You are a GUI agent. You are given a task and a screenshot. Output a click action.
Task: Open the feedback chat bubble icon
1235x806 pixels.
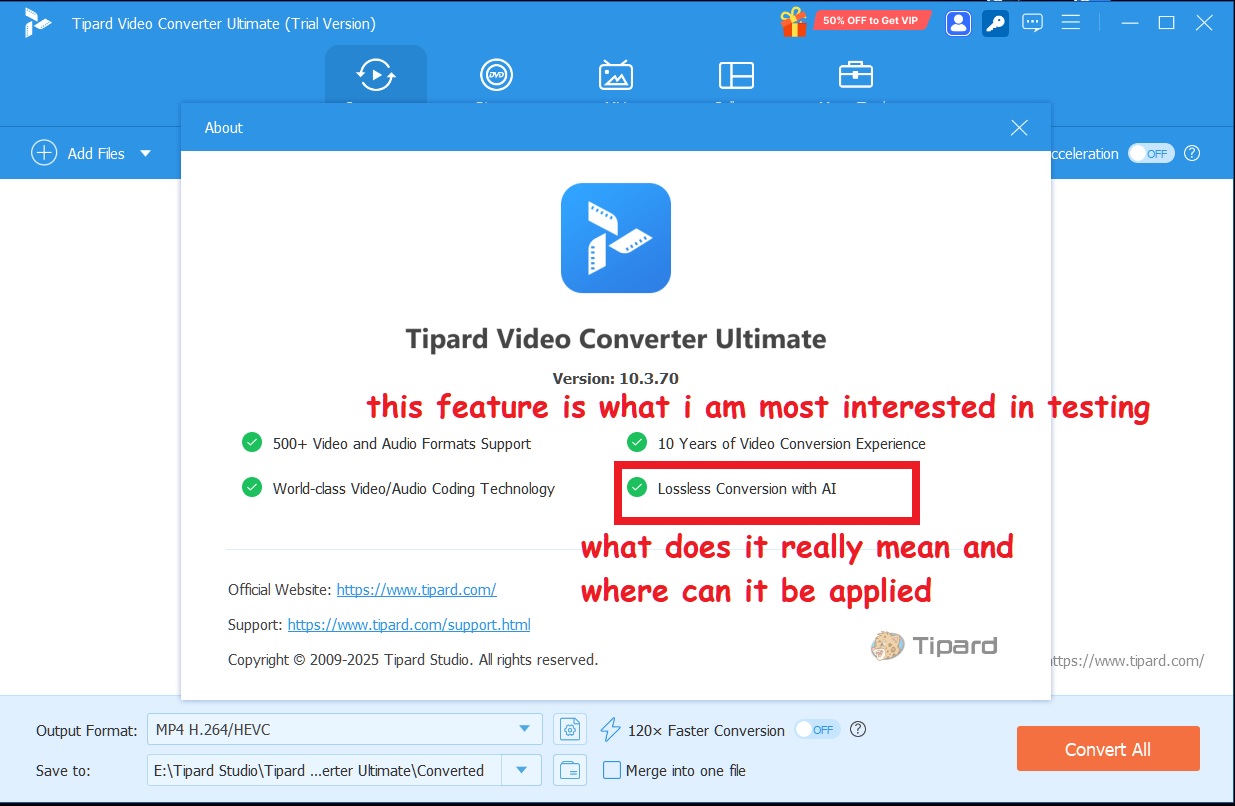(1032, 23)
